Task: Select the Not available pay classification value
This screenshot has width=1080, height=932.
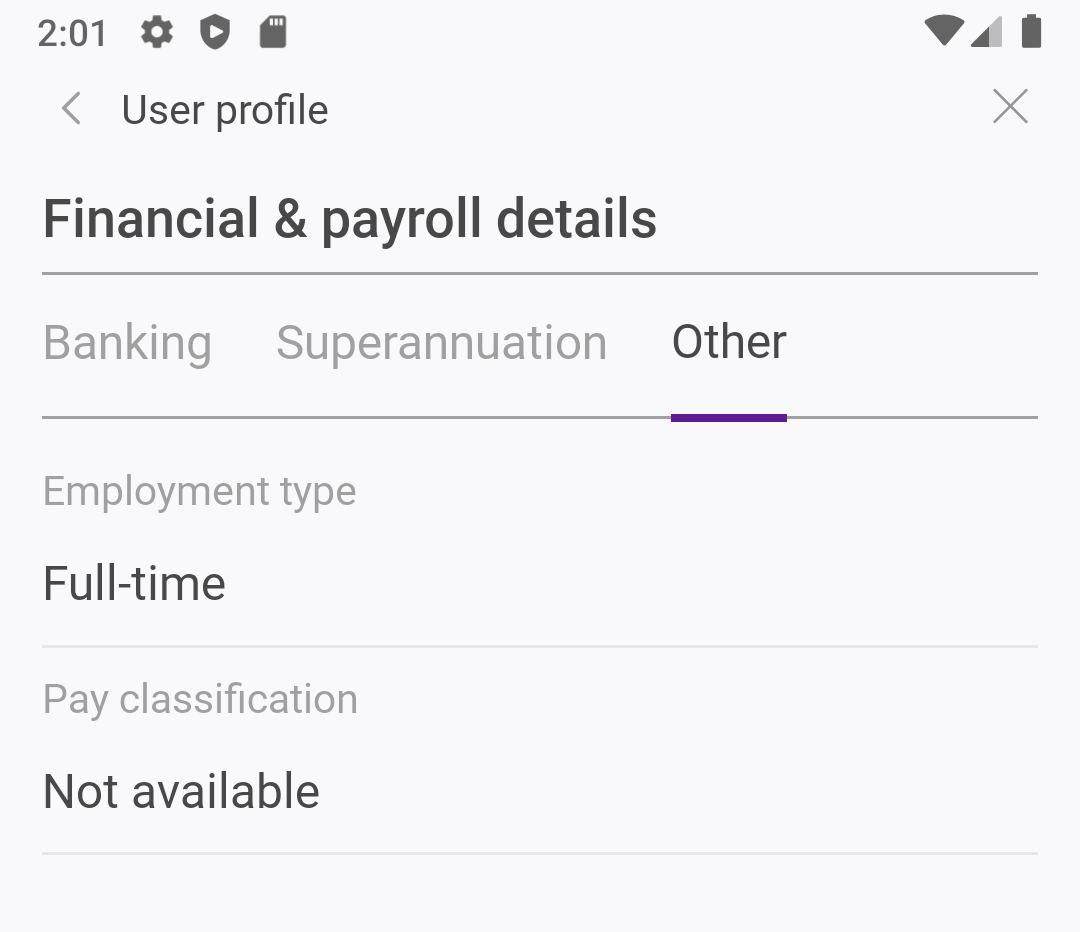Action: pos(181,791)
